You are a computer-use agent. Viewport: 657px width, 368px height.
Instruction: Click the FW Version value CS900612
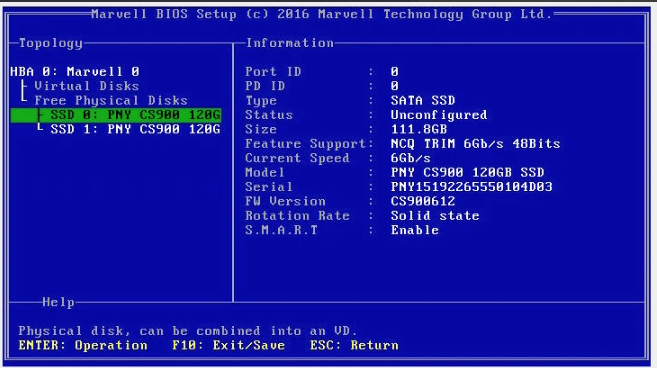423,201
